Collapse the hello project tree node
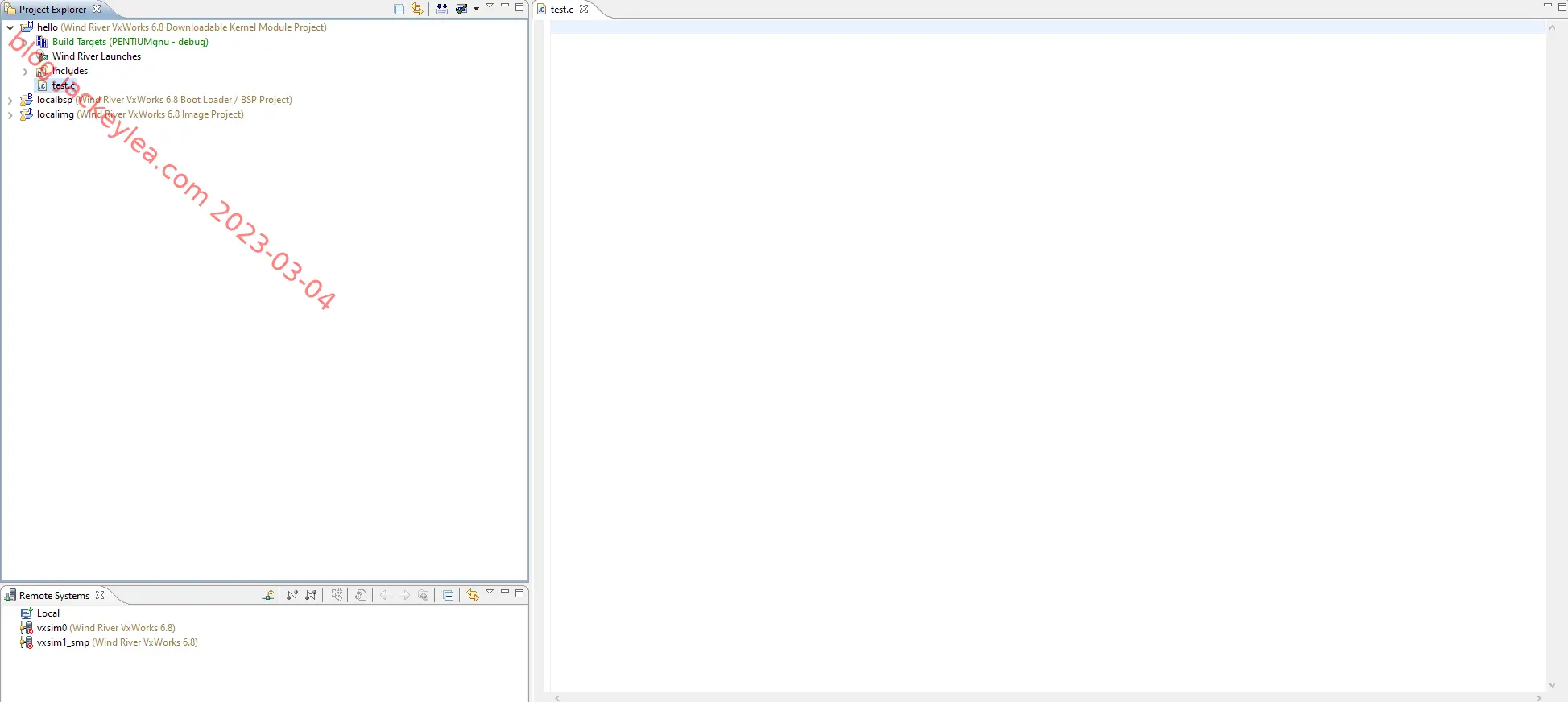 click(10, 27)
